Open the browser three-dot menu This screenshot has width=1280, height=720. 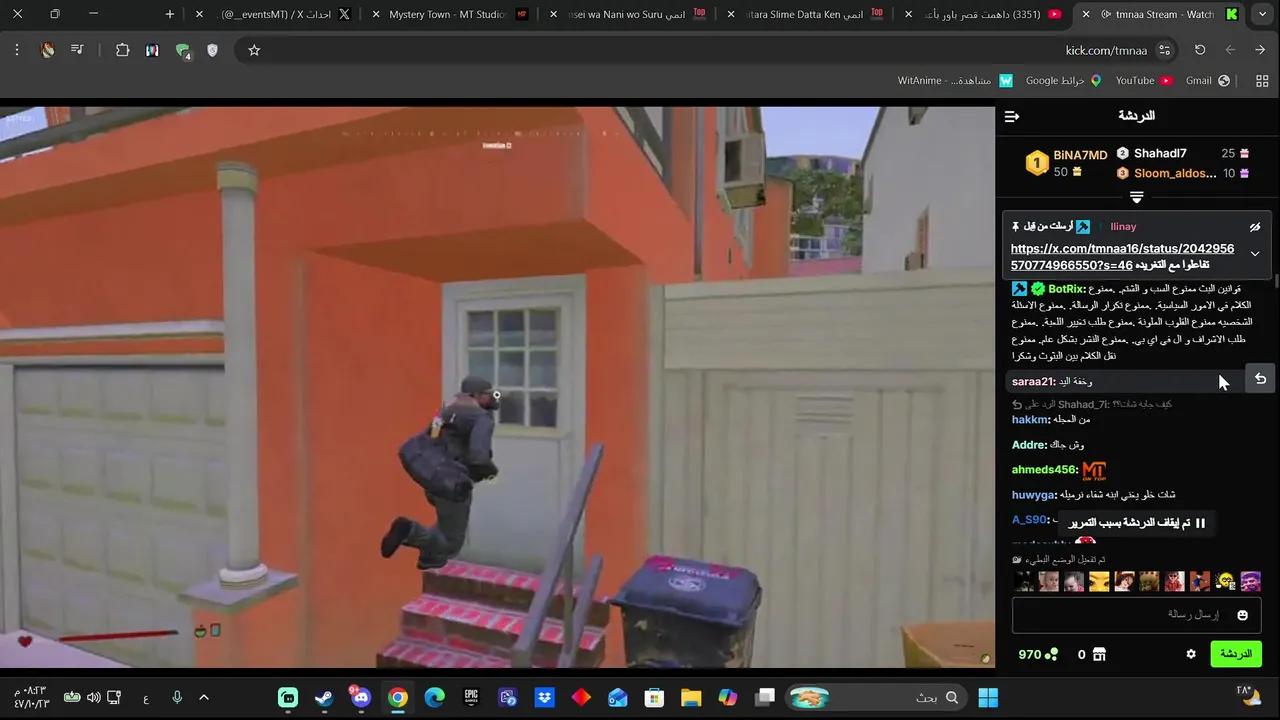(x=17, y=50)
